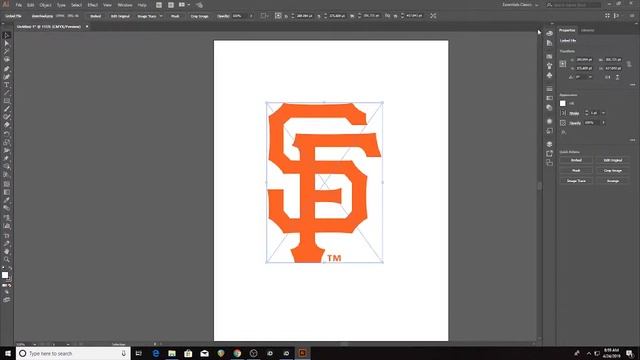Viewport: 640px width, 360px height.
Task: Click the Search Adobe Stock field
Action: pyautogui.click(x=577, y=5)
